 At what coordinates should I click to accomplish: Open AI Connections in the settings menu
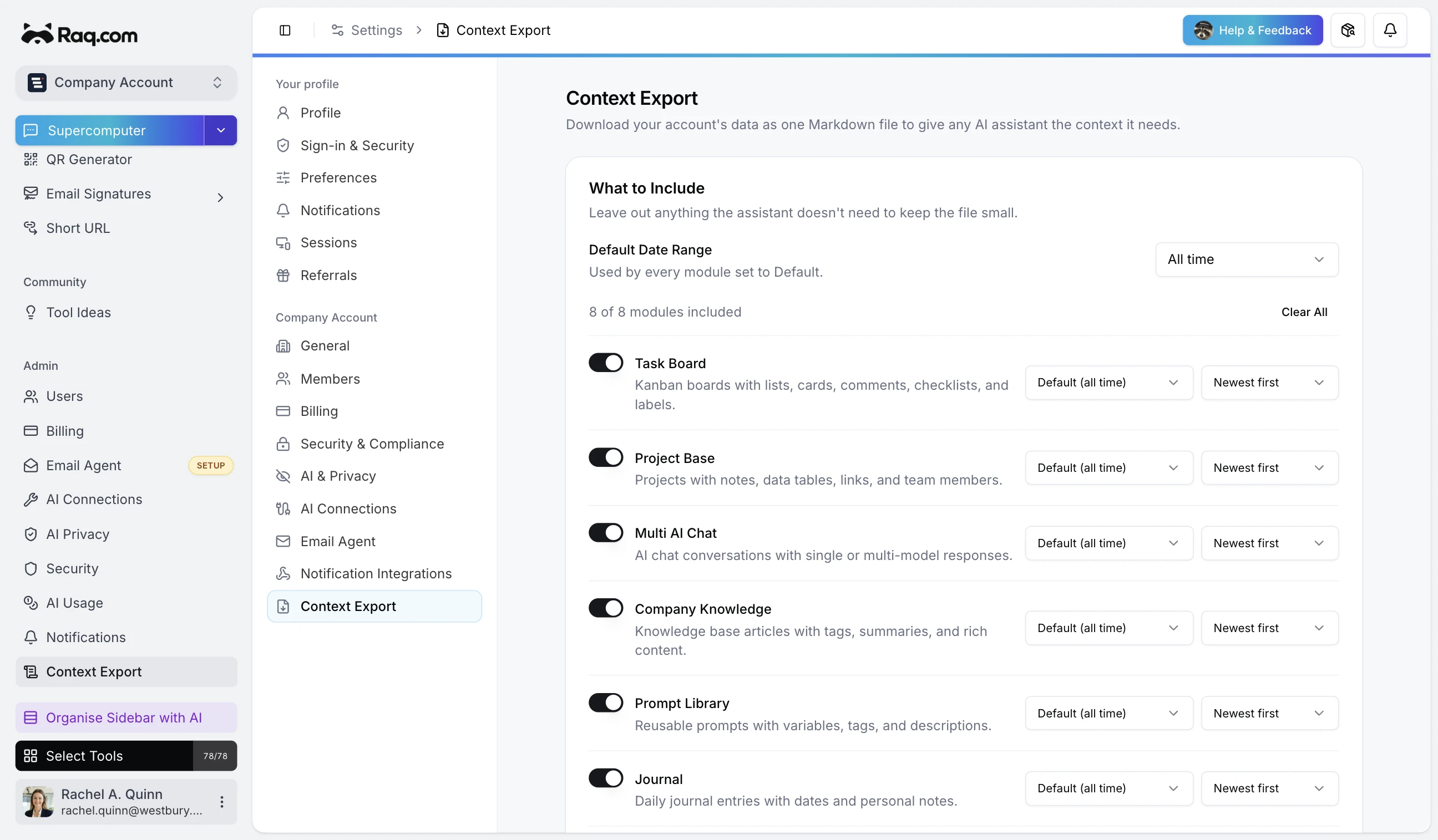coord(374,508)
